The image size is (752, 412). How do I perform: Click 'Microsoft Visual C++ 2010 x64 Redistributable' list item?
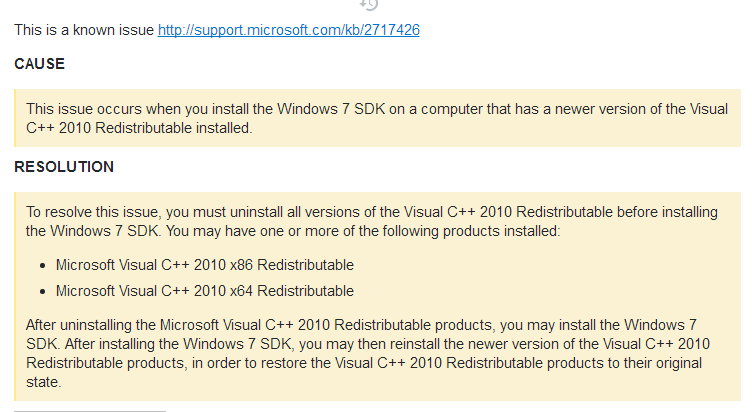[205, 291]
